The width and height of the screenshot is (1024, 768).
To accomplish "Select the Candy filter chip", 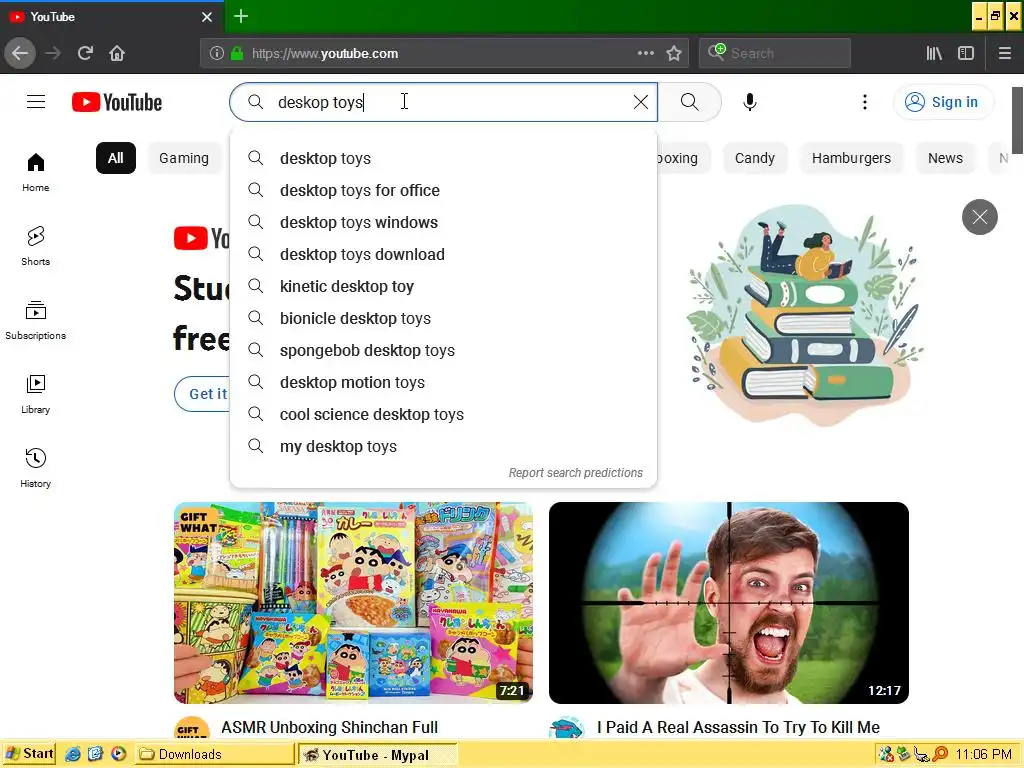I will coord(755,158).
